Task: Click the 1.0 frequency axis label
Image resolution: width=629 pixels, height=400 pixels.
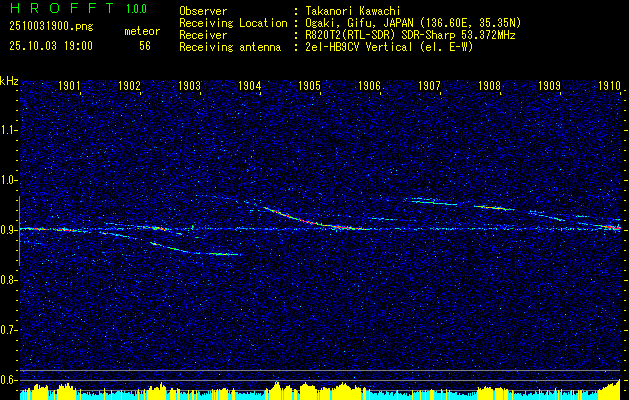Action: [9, 180]
